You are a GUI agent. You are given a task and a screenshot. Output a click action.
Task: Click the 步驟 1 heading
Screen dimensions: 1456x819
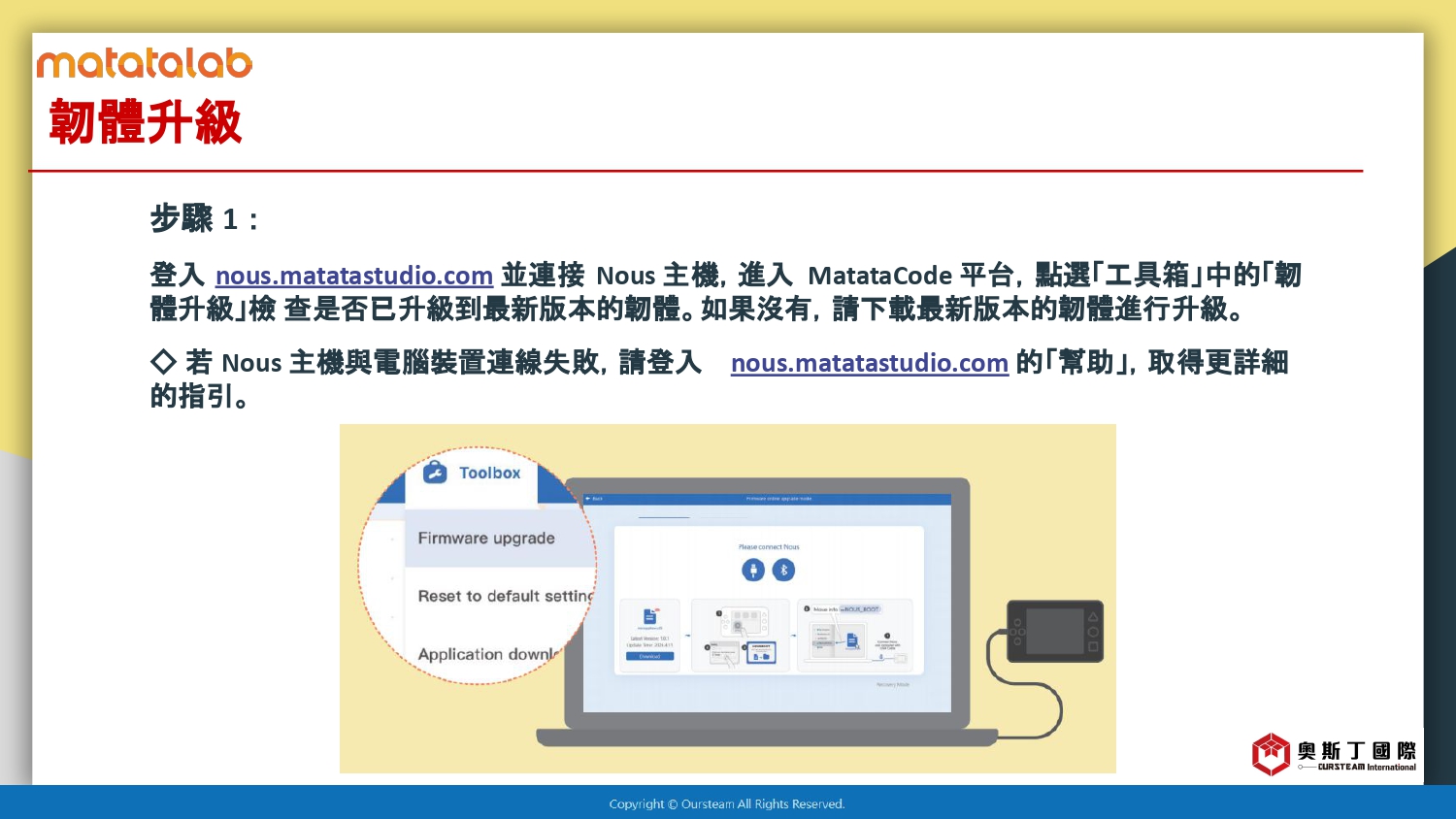tap(205, 219)
